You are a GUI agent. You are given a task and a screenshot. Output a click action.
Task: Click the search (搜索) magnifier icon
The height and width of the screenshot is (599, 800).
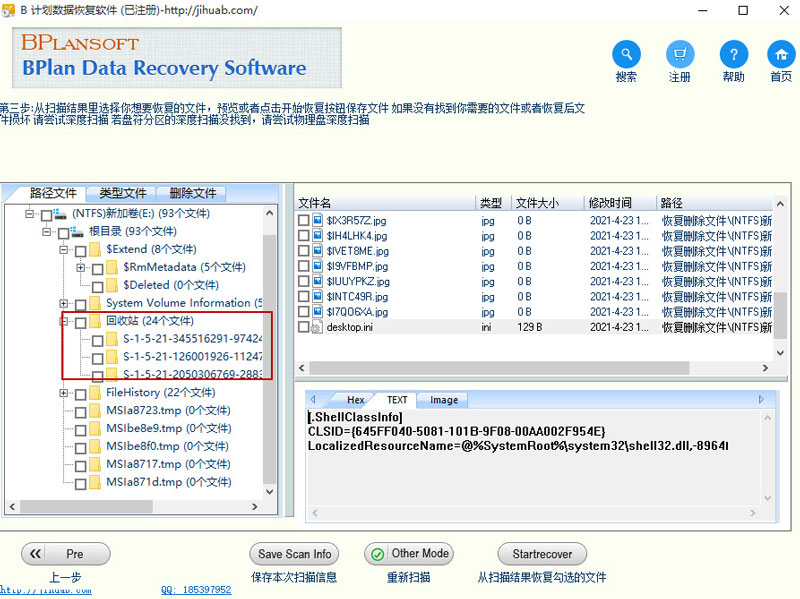626,55
